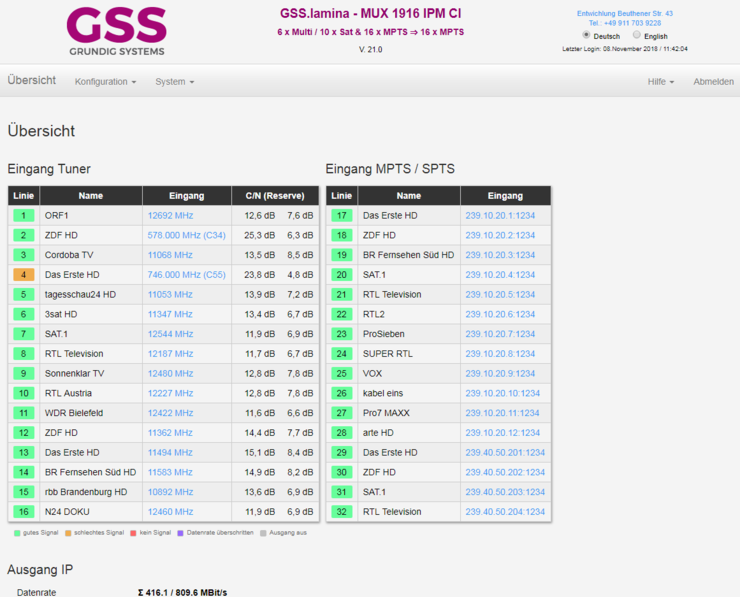
Task: Click line 9 badge for Sonnenklar TV
Action: point(23,374)
